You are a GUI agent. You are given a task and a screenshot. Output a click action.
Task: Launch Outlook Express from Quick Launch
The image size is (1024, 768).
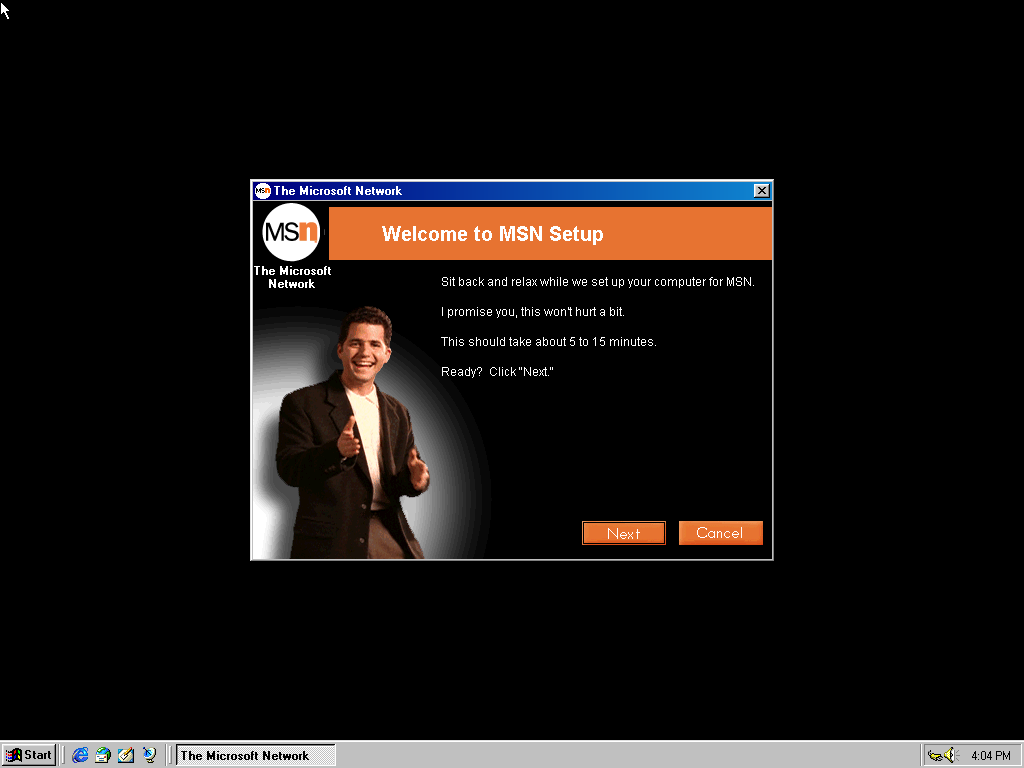[x=103, y=755]
